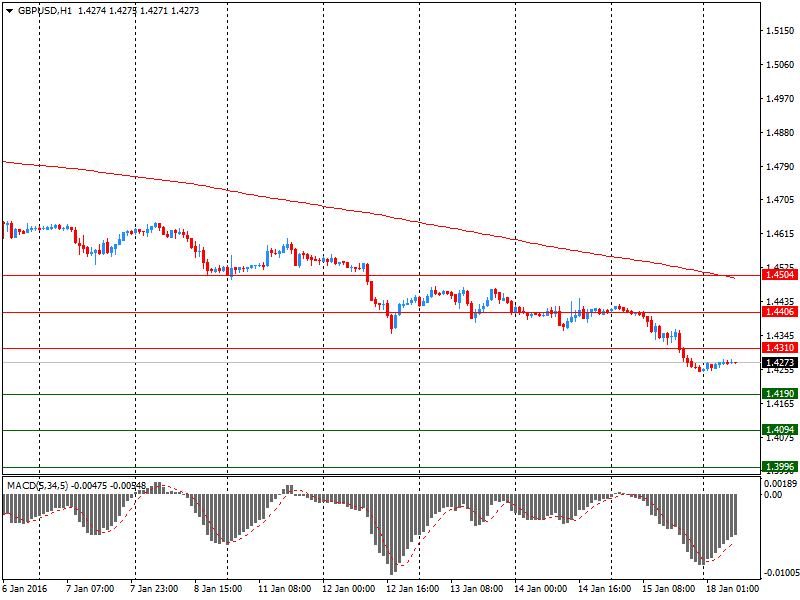Click the 7 Jan 07:00 time axis label
The width and height of the screenshot is (800, 600).
tap(90, 589)
